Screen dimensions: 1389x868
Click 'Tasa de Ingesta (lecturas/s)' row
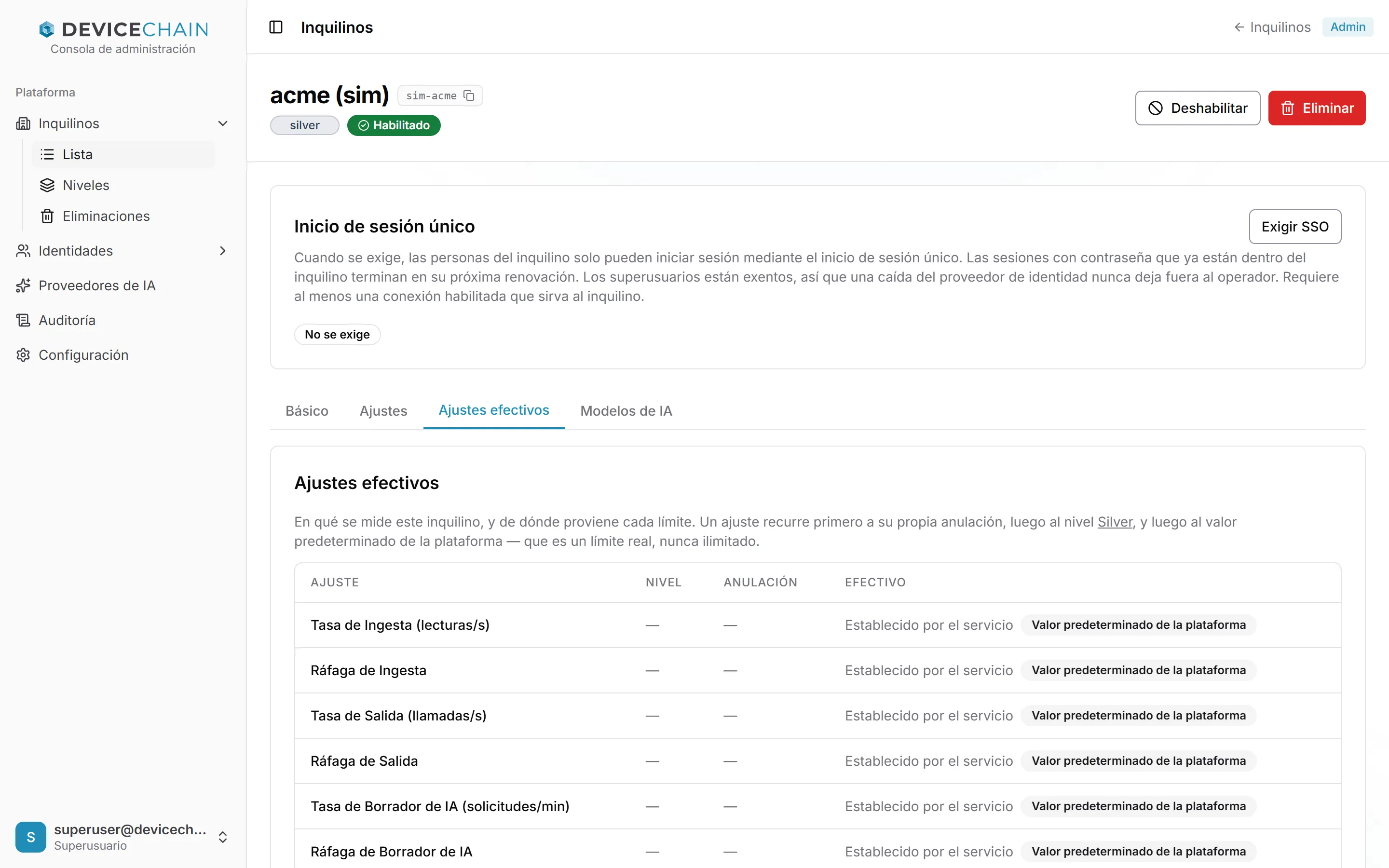(817, 625)
